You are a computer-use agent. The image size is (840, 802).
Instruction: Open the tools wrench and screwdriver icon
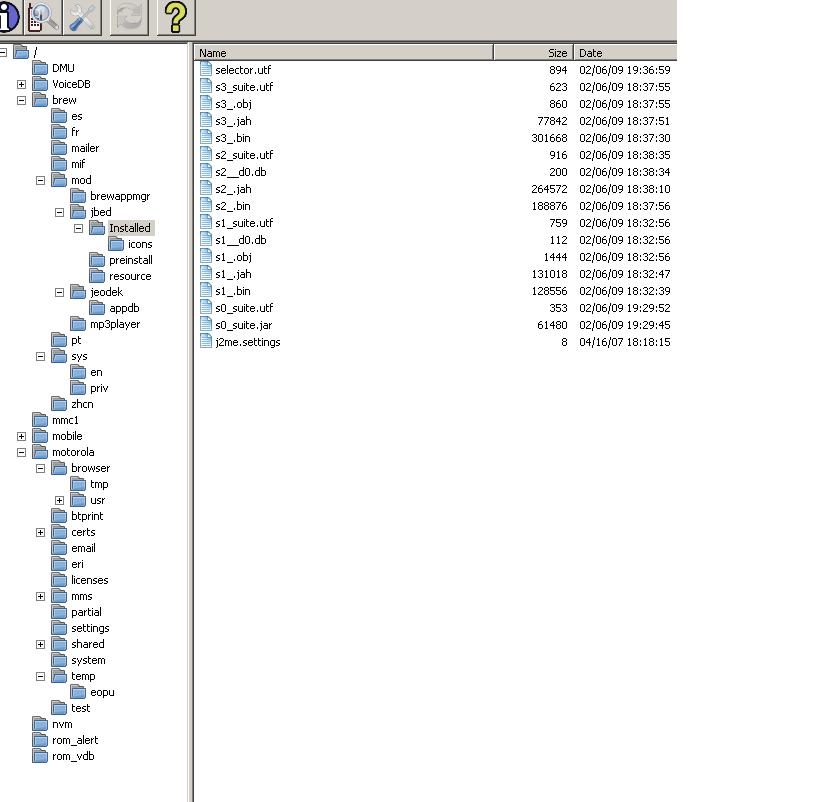82,17
